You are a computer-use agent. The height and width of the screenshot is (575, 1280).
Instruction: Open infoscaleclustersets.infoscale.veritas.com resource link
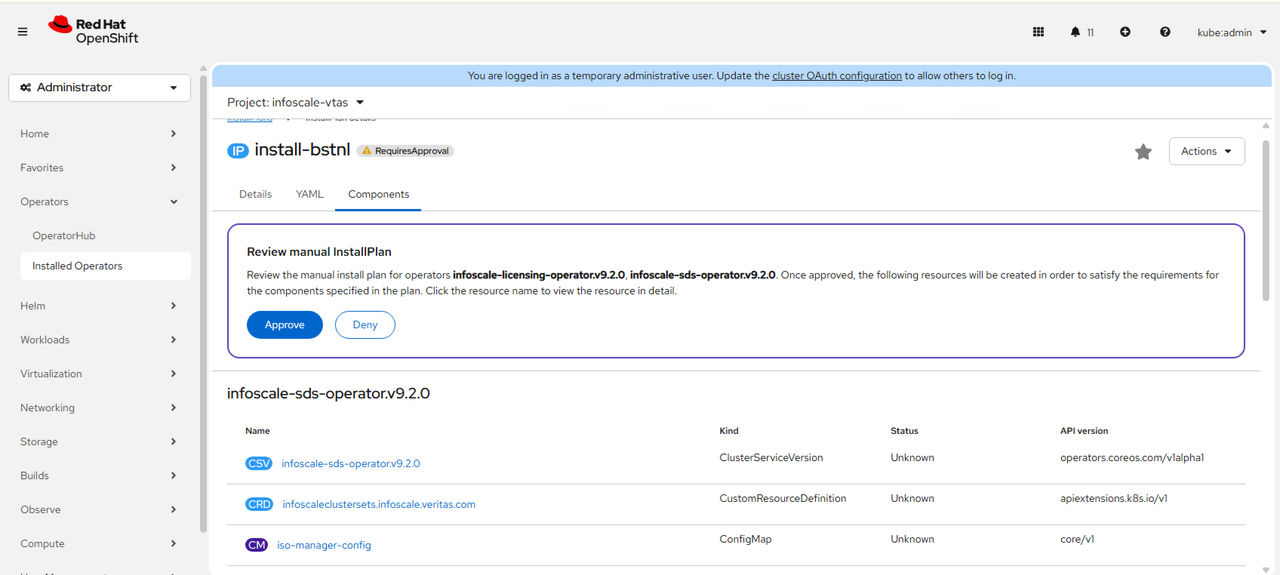click(379, 505)
